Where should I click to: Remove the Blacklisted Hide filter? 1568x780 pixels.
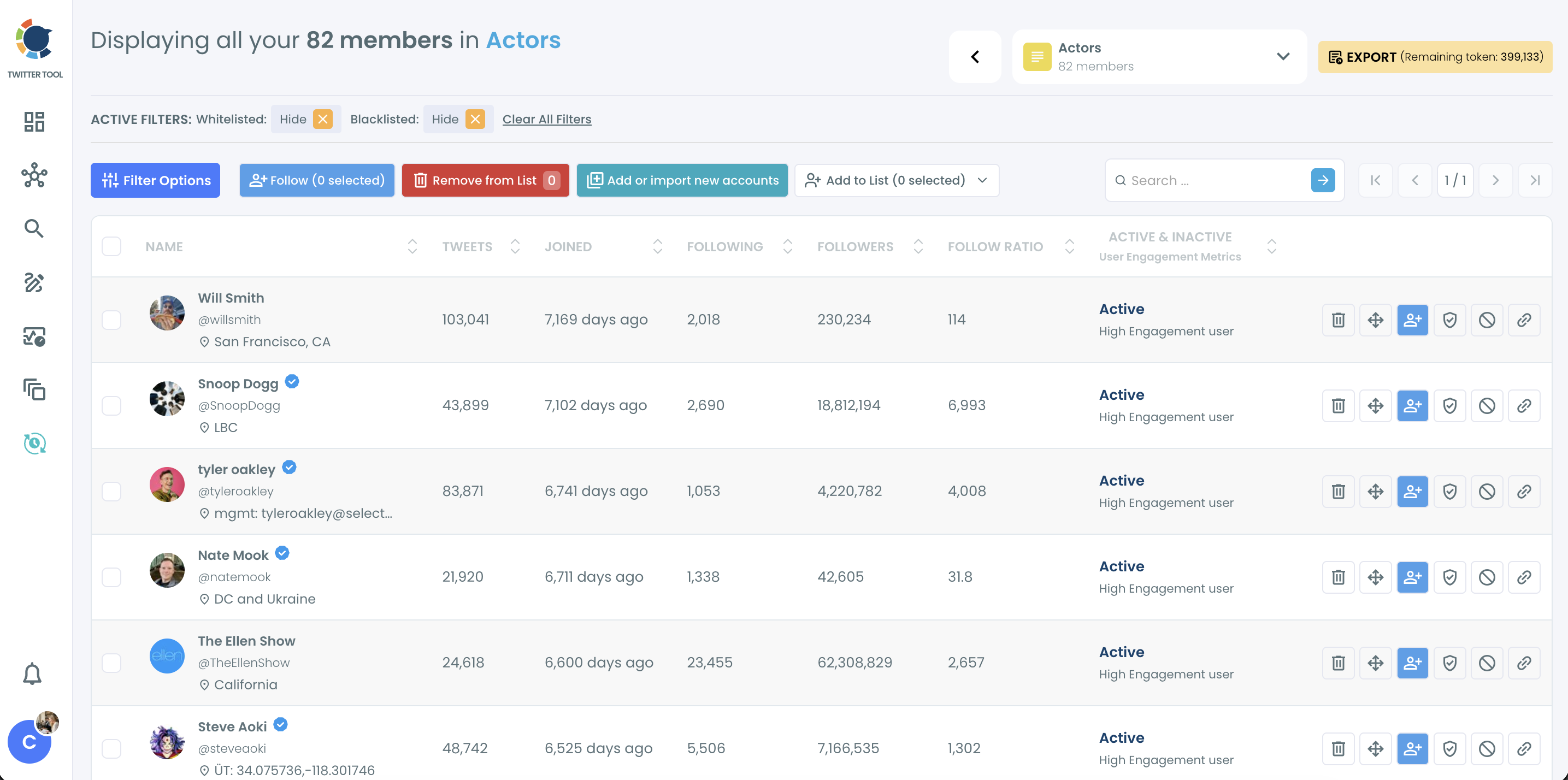pos(475,119)
